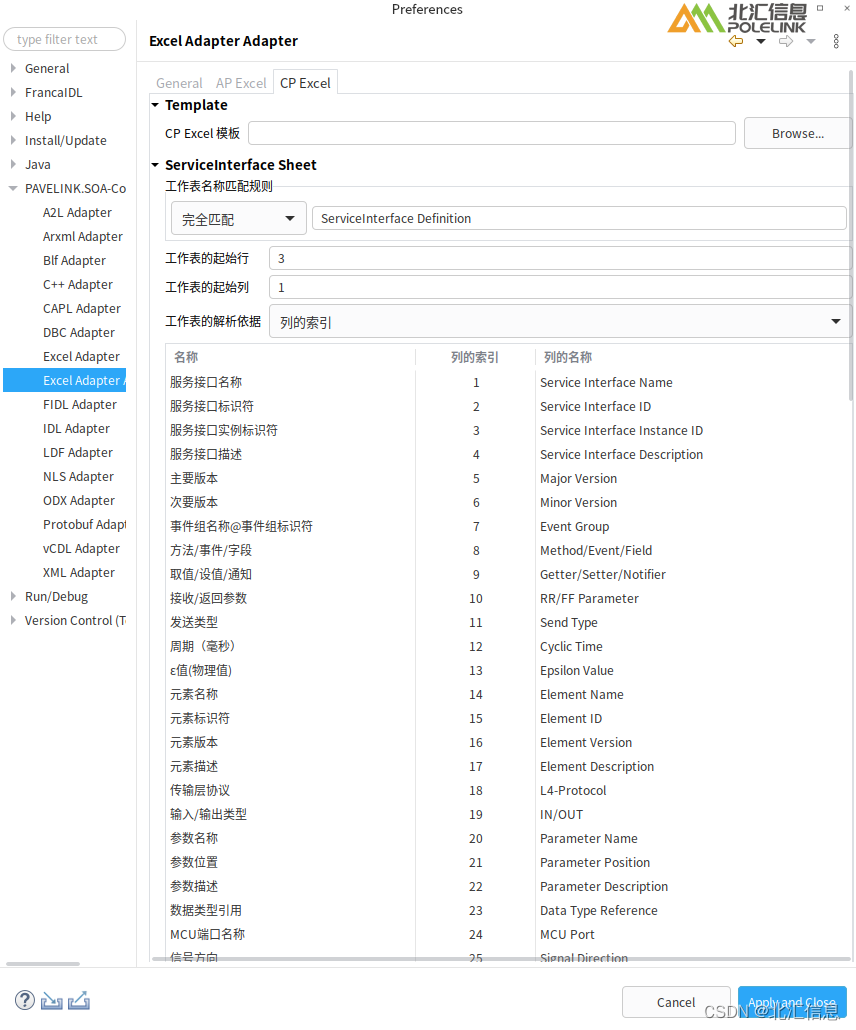This screenshot has width=856, height=1030.
Task: Switch to the General tab
Action: 179,83
